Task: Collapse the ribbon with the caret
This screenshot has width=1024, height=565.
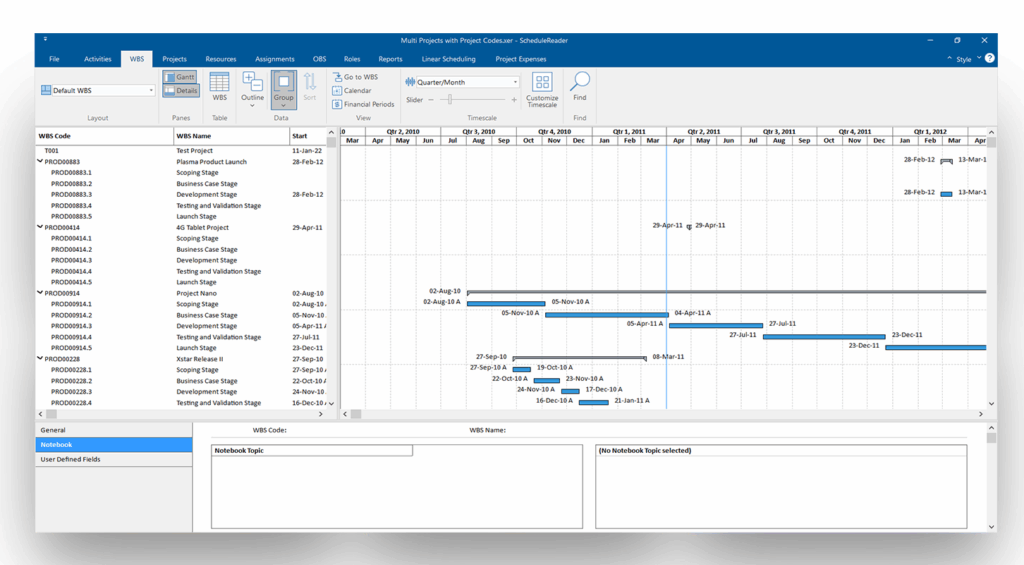Action: coord(949,58)
